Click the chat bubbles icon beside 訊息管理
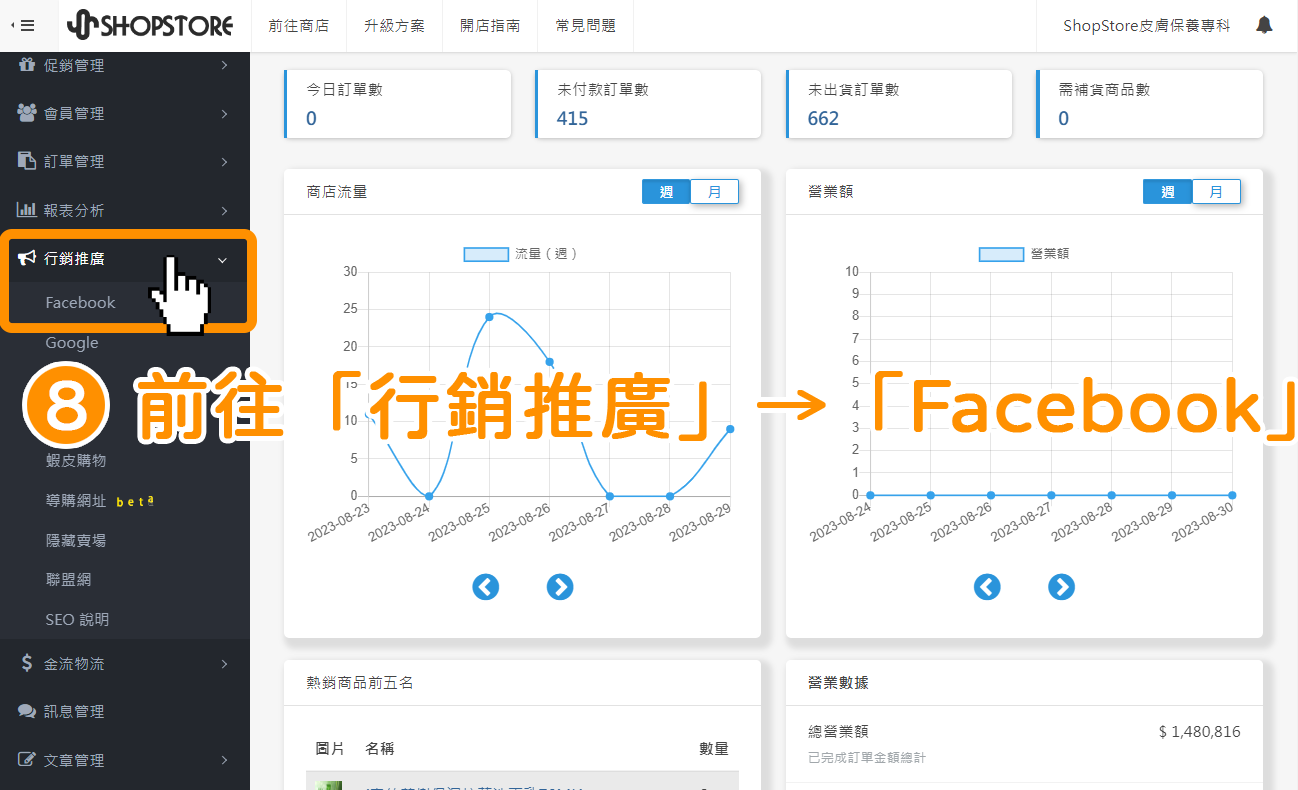Screen dimensions: 1298x790 (x=27, y=711)
